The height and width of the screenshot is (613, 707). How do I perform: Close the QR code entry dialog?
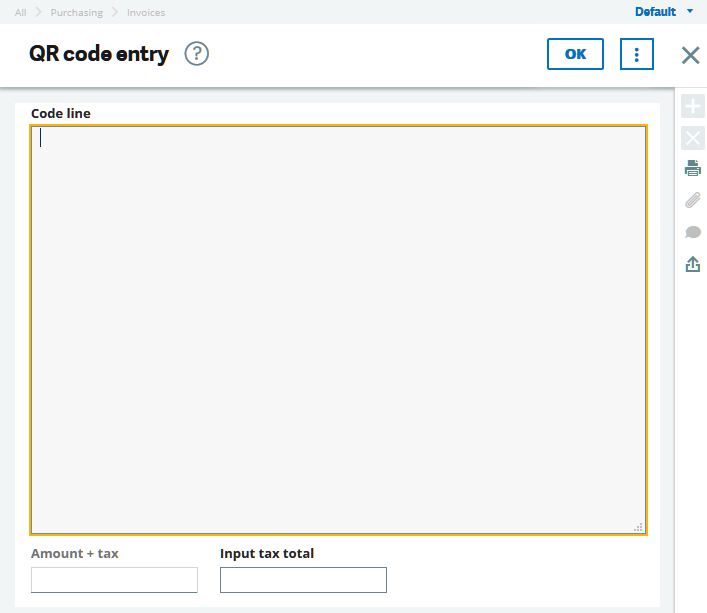(690, 55)
